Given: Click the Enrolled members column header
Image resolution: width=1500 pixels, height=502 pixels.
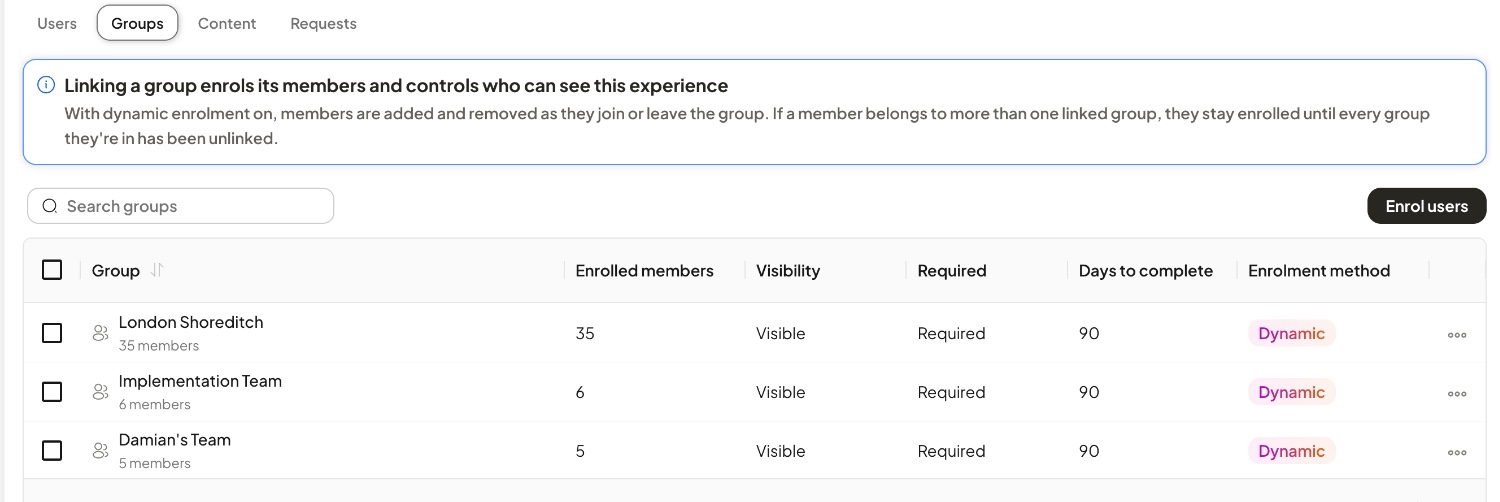Looking at the screenshot, I should (x=645, y=270).
